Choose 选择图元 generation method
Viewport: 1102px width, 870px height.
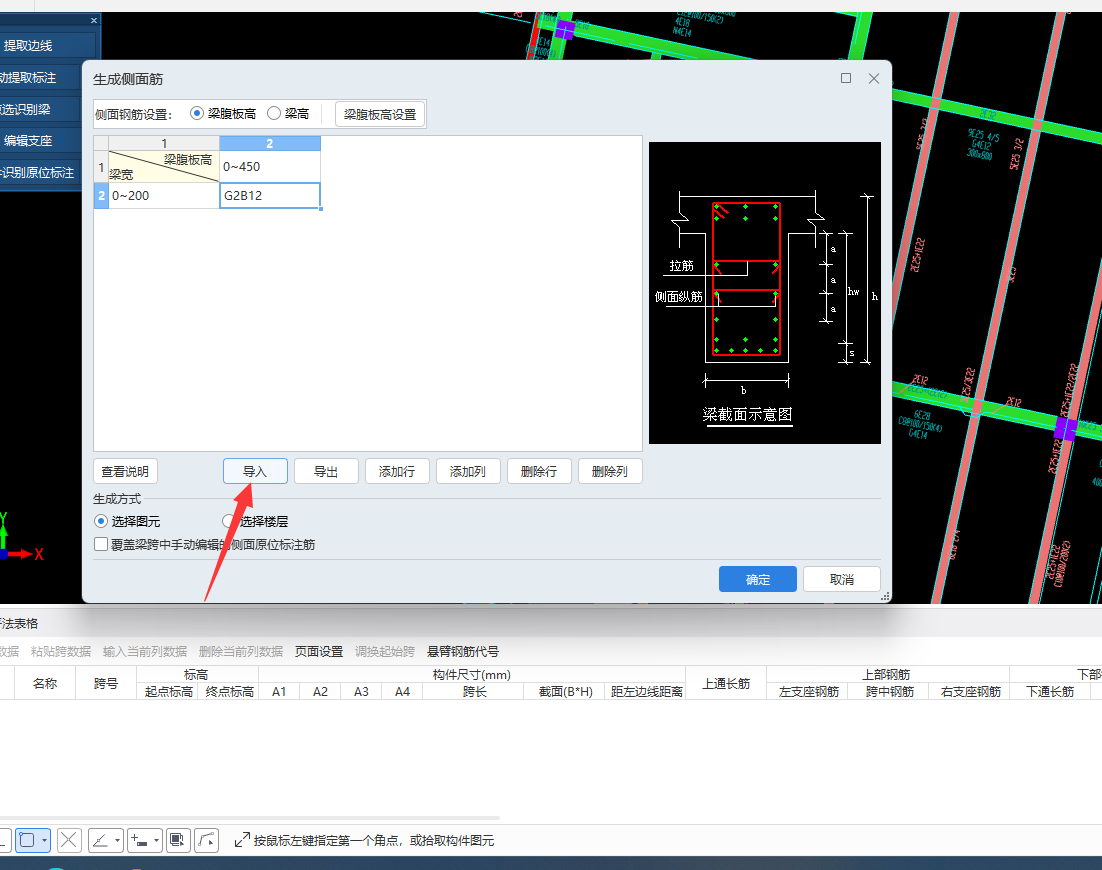click(x=127, y=521)
